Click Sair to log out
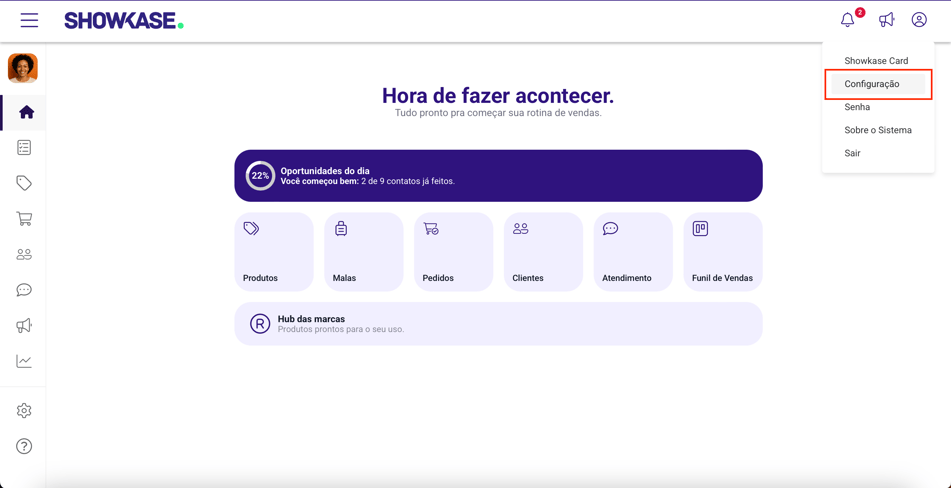The width and height of the screenshot is (951, 488). coord(852,153)
